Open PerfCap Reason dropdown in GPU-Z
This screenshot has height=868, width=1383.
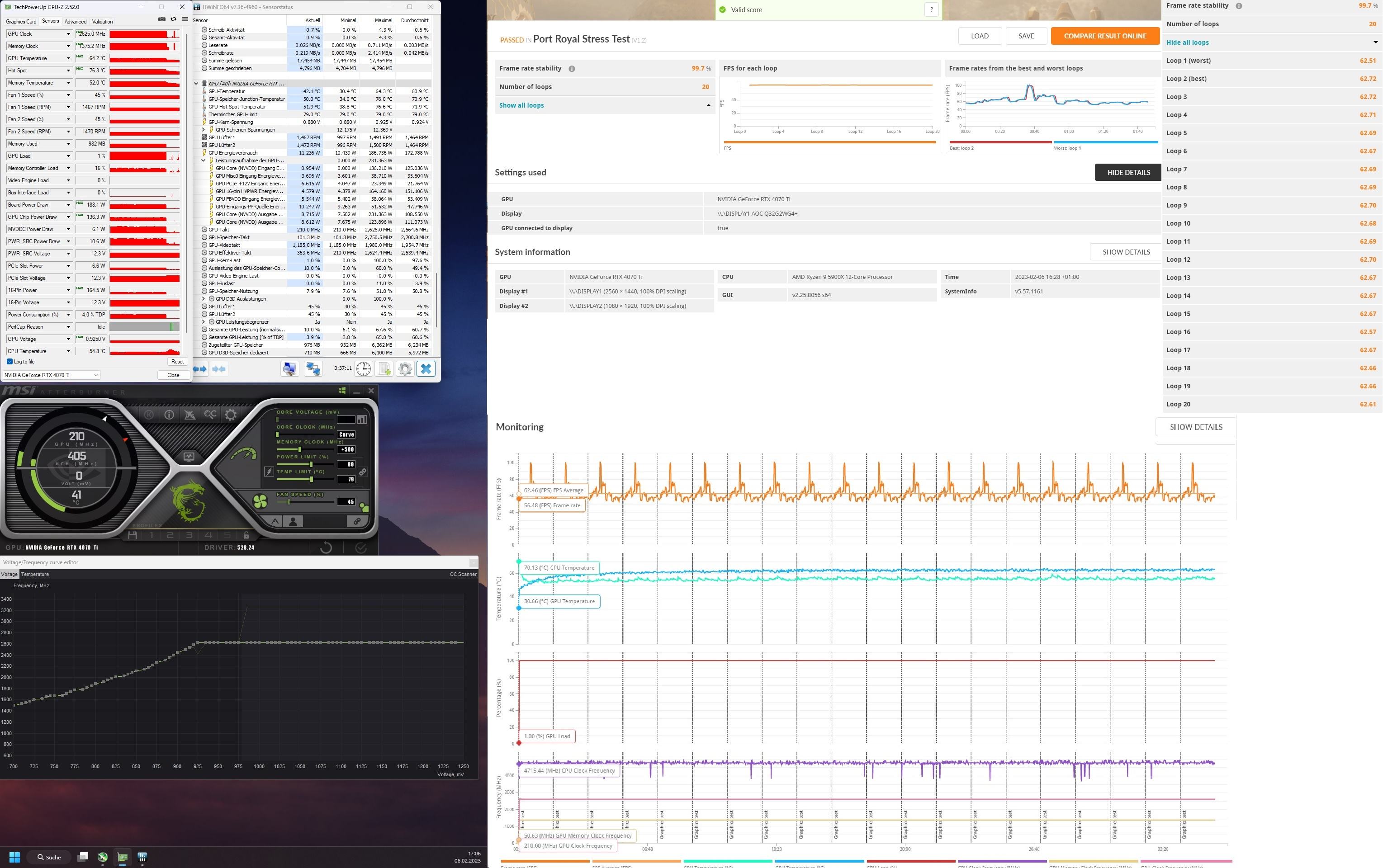pyautogui.click(x=68, y=327)
